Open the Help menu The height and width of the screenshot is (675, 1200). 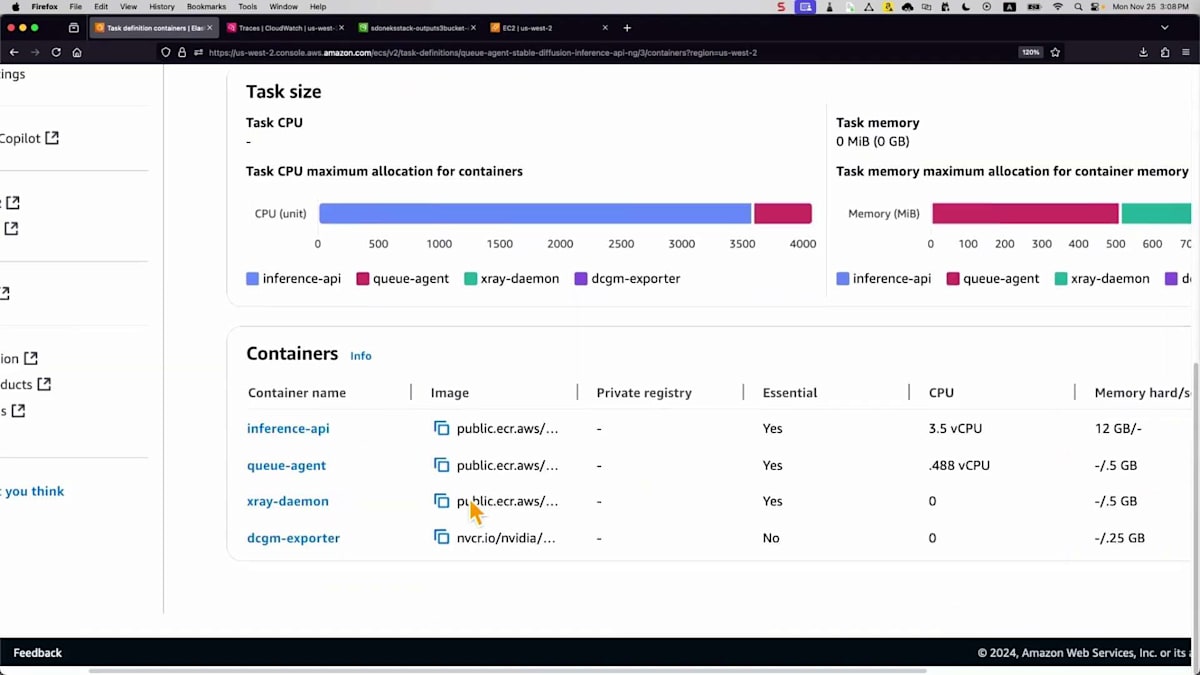tap(317, 7)
